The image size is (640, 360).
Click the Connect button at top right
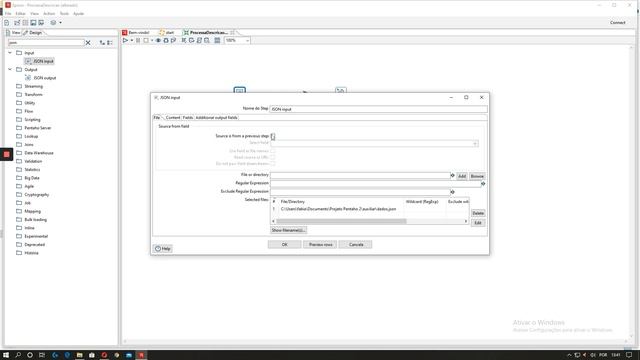pos(618,22)
